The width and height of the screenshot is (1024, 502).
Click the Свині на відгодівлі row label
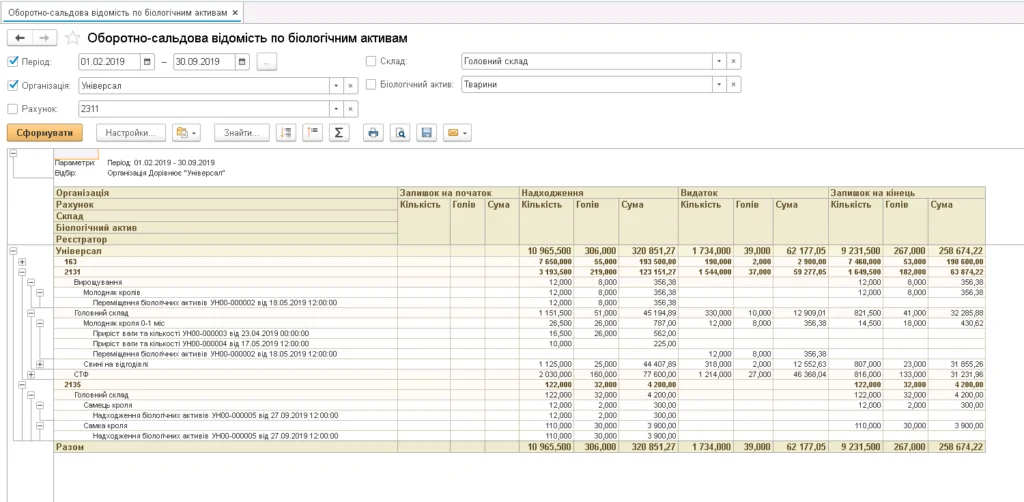(116, 364)
